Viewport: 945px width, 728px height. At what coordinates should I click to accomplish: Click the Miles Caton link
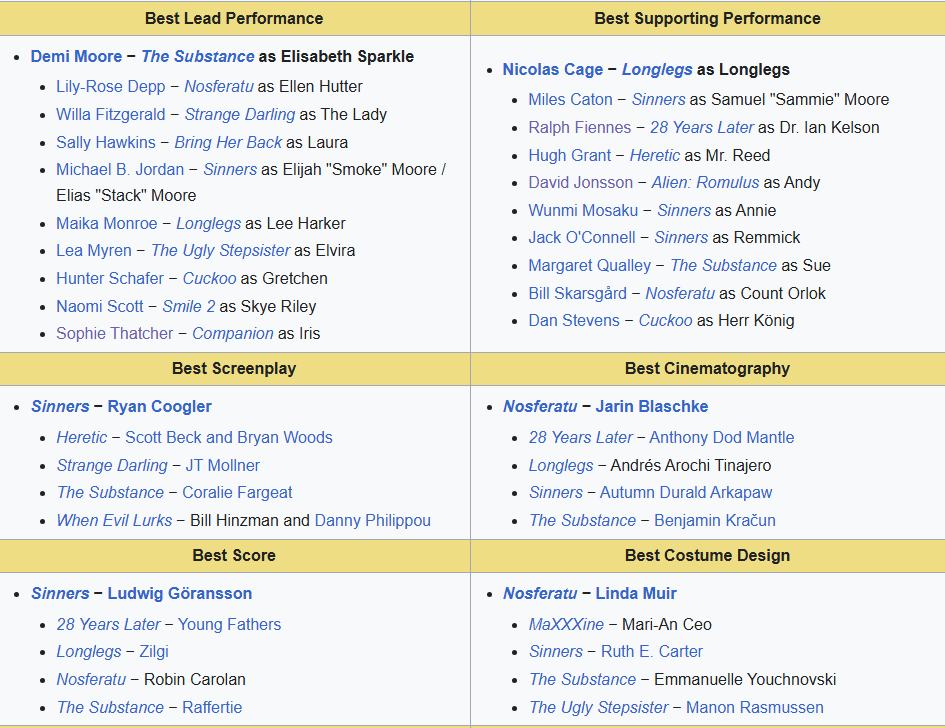pyautogui.click(x=570, y=100)
